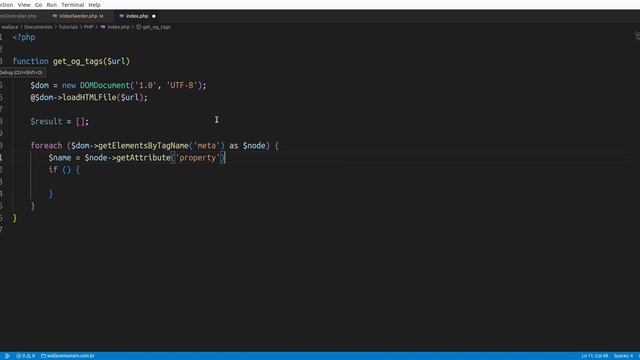Click the yellow closing brace of the function

(x=15, y=218)
